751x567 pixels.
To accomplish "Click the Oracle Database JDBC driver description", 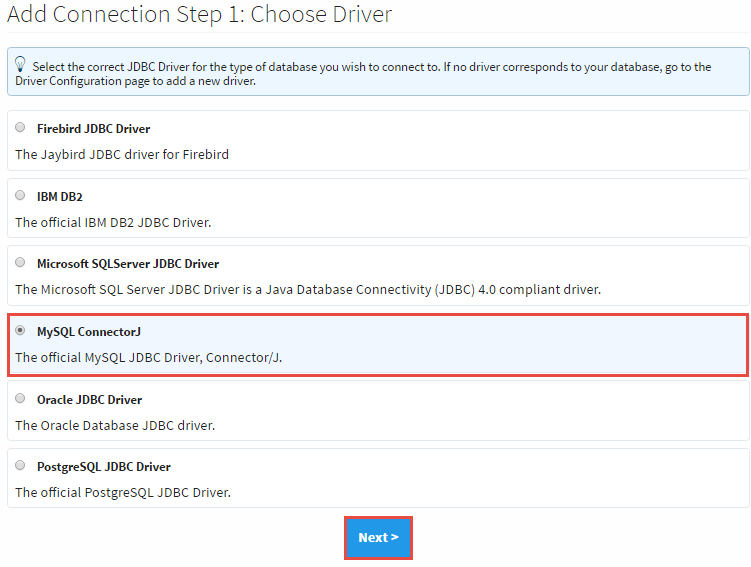I will click(115, 425).
